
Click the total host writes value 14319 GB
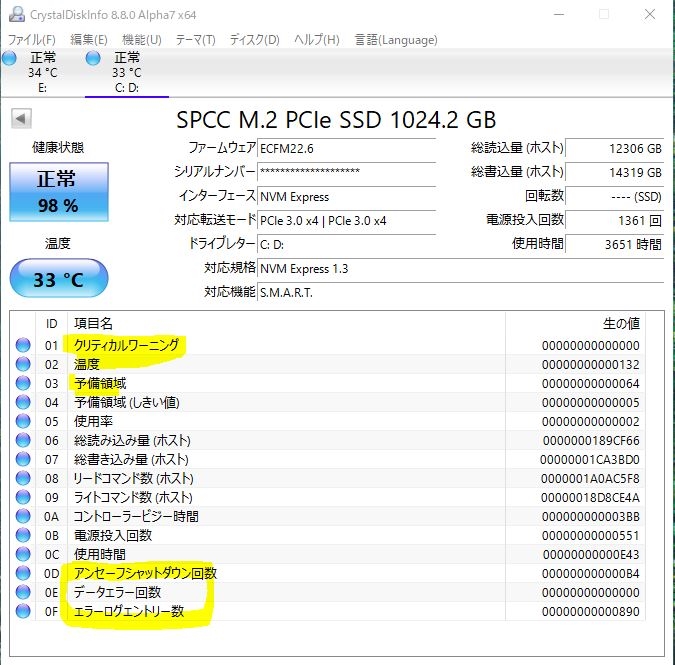(614, 172)
